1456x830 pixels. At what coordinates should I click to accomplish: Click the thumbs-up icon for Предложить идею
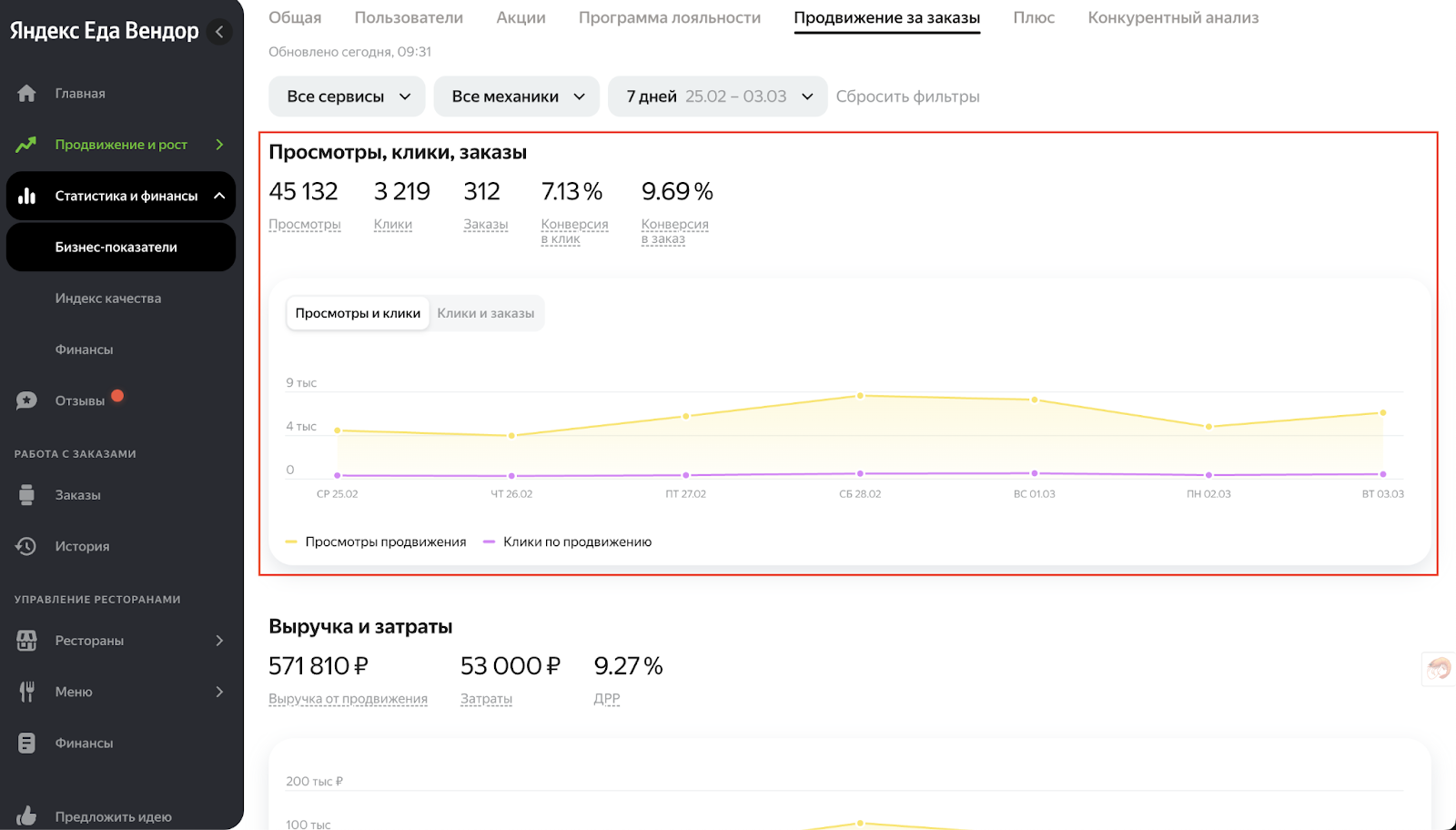[x=26, y=816]
